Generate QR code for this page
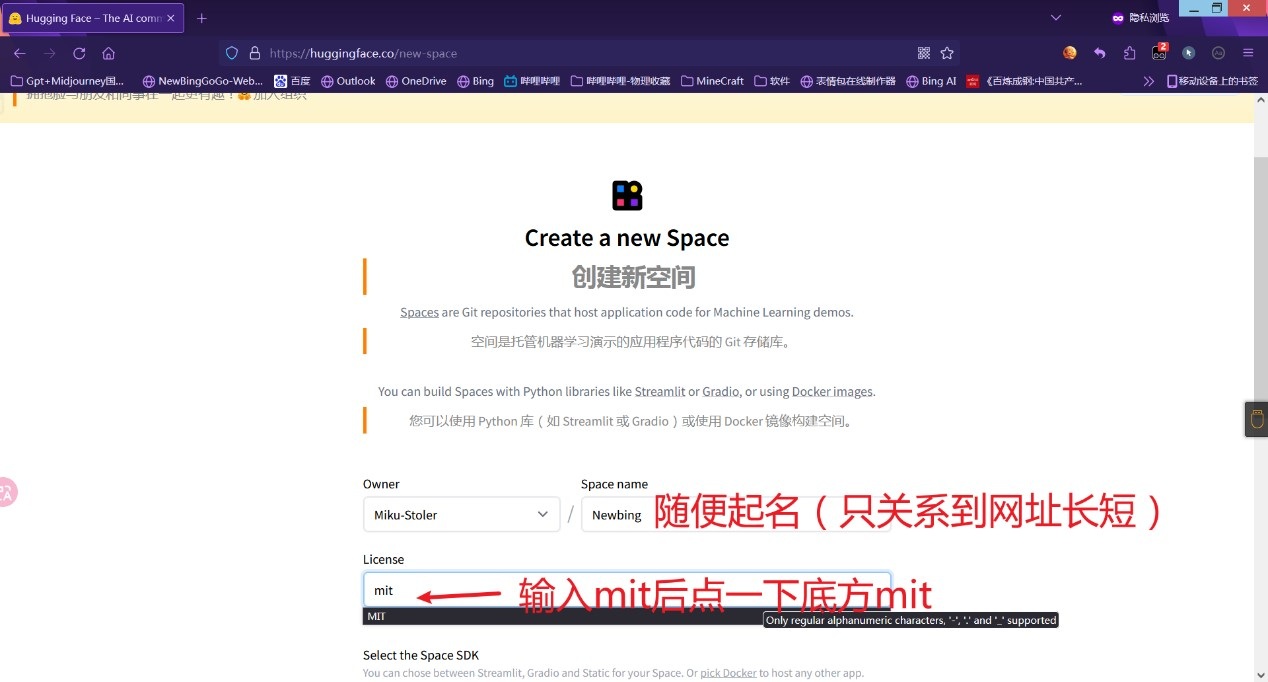This screenshot has width=1268, height=682. 924,53
